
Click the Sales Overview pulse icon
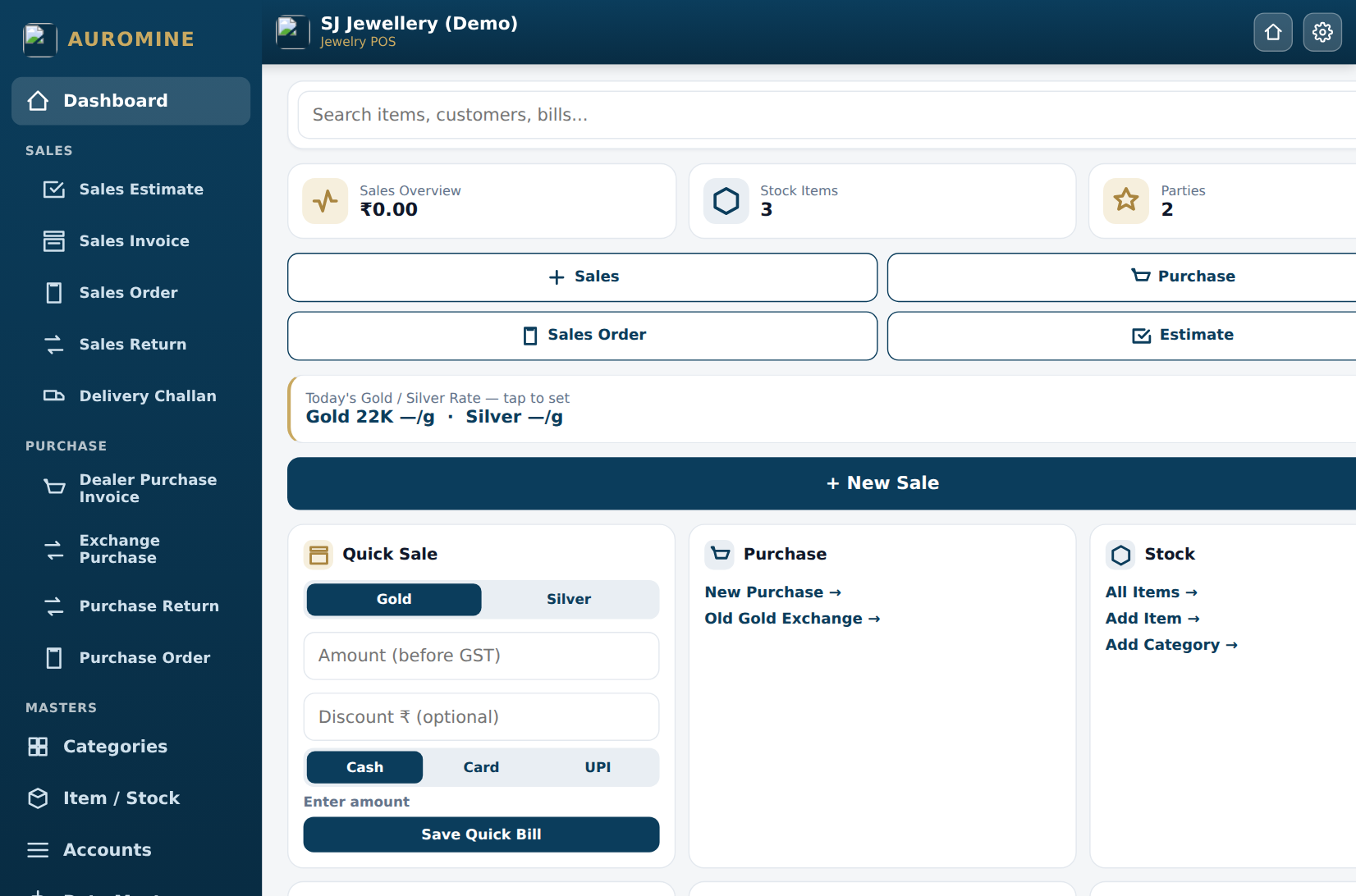coord(325,201)
